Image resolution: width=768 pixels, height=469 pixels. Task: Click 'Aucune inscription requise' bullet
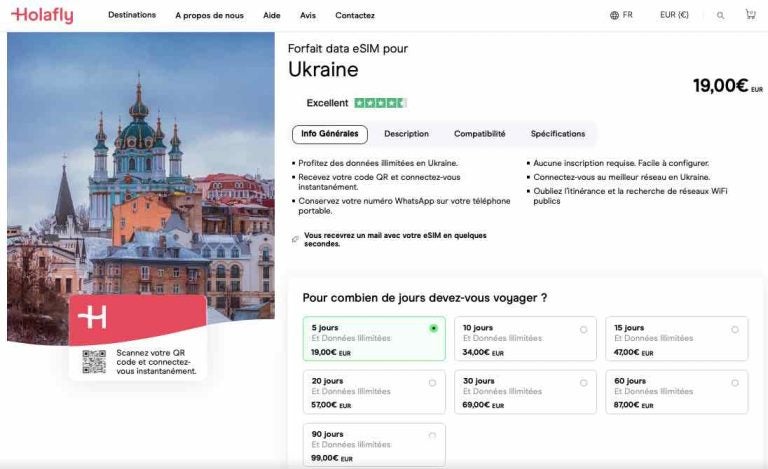(621, 163)
